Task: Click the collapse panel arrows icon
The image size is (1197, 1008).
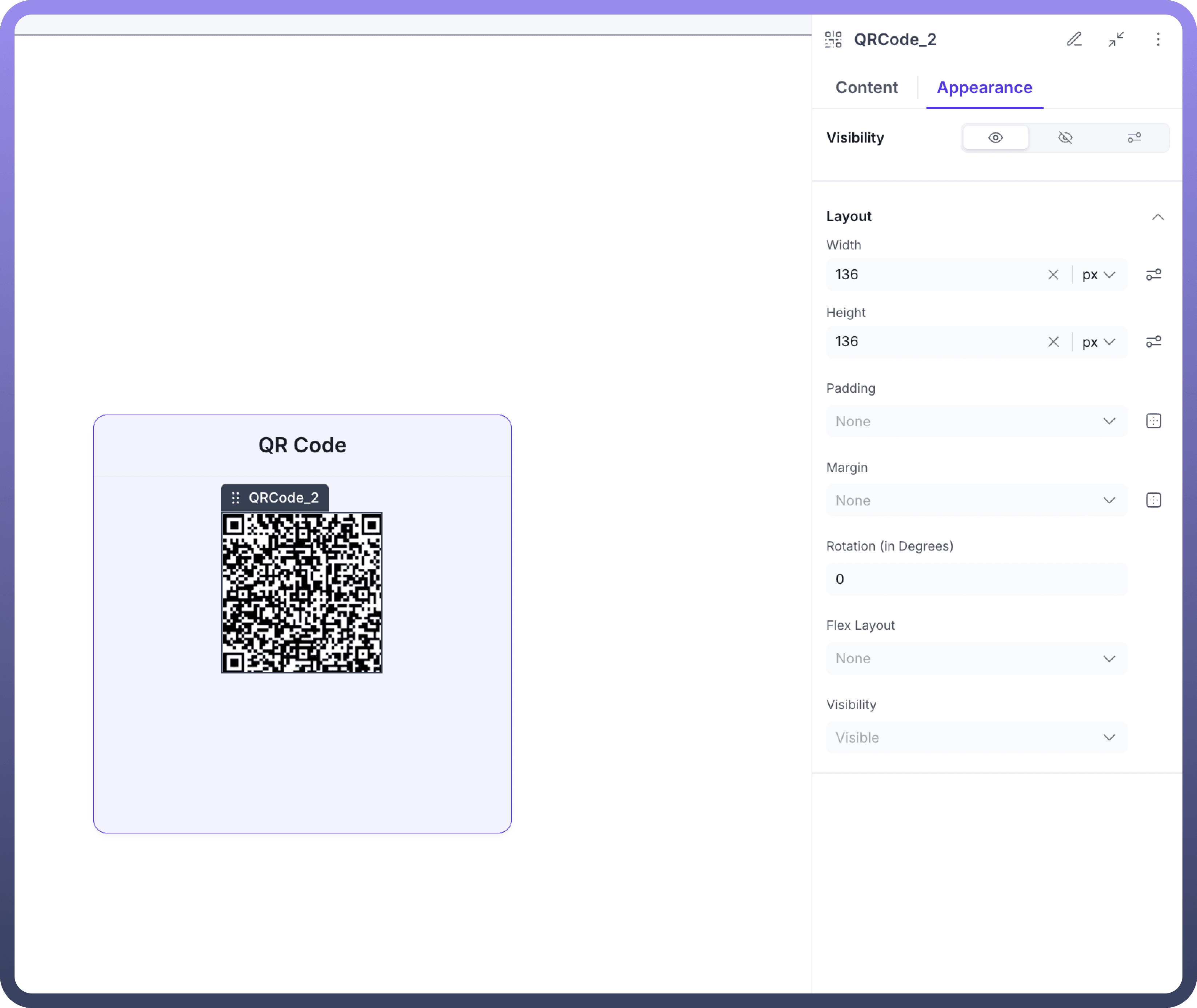Action: pos(1116,39)
